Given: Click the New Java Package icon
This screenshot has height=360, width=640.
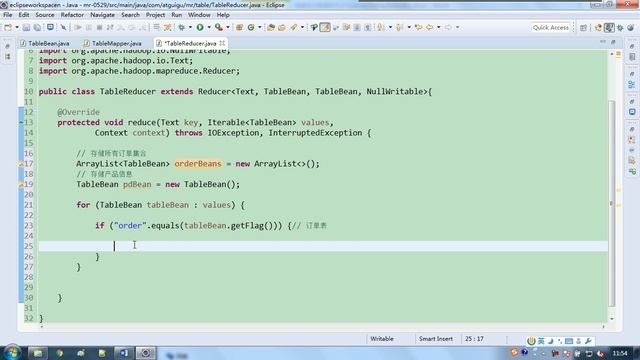Looking at the screenshot, I should pyautogui.click(x=240, y=27).
